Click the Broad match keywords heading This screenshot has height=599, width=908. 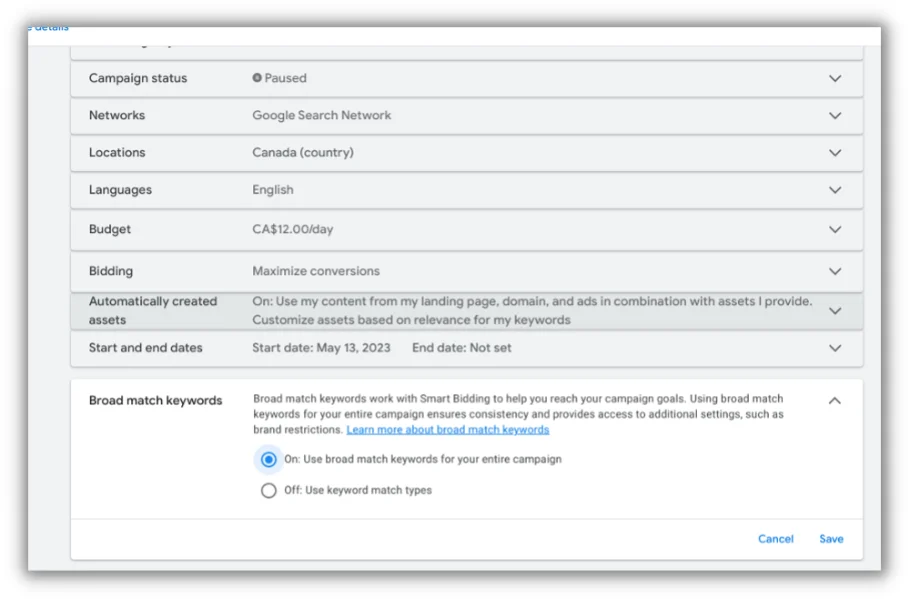[x=155, y=400]
